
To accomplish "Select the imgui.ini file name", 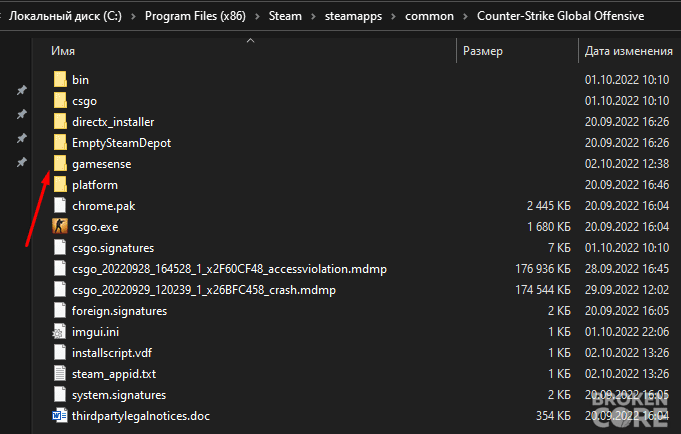I will tap(95, 332).
